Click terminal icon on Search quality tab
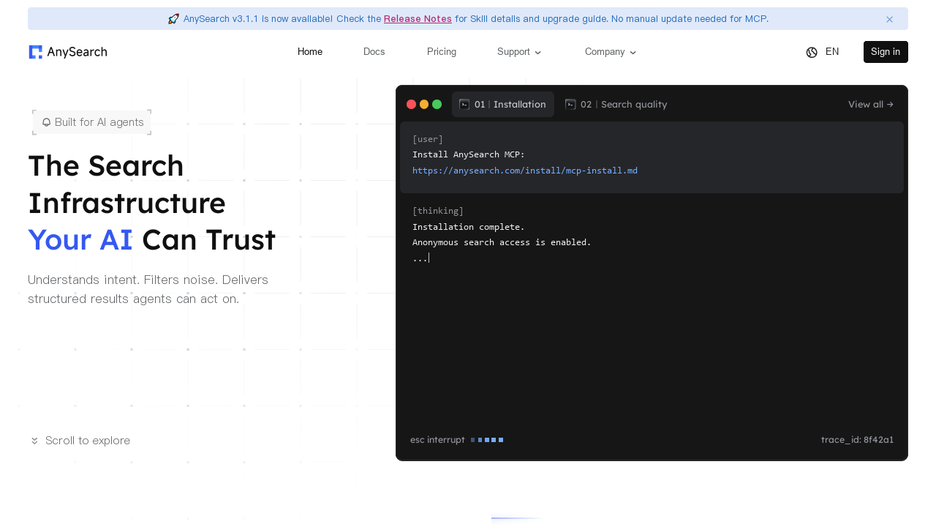Viewport: 936px width, 527px height. (570, 104)
